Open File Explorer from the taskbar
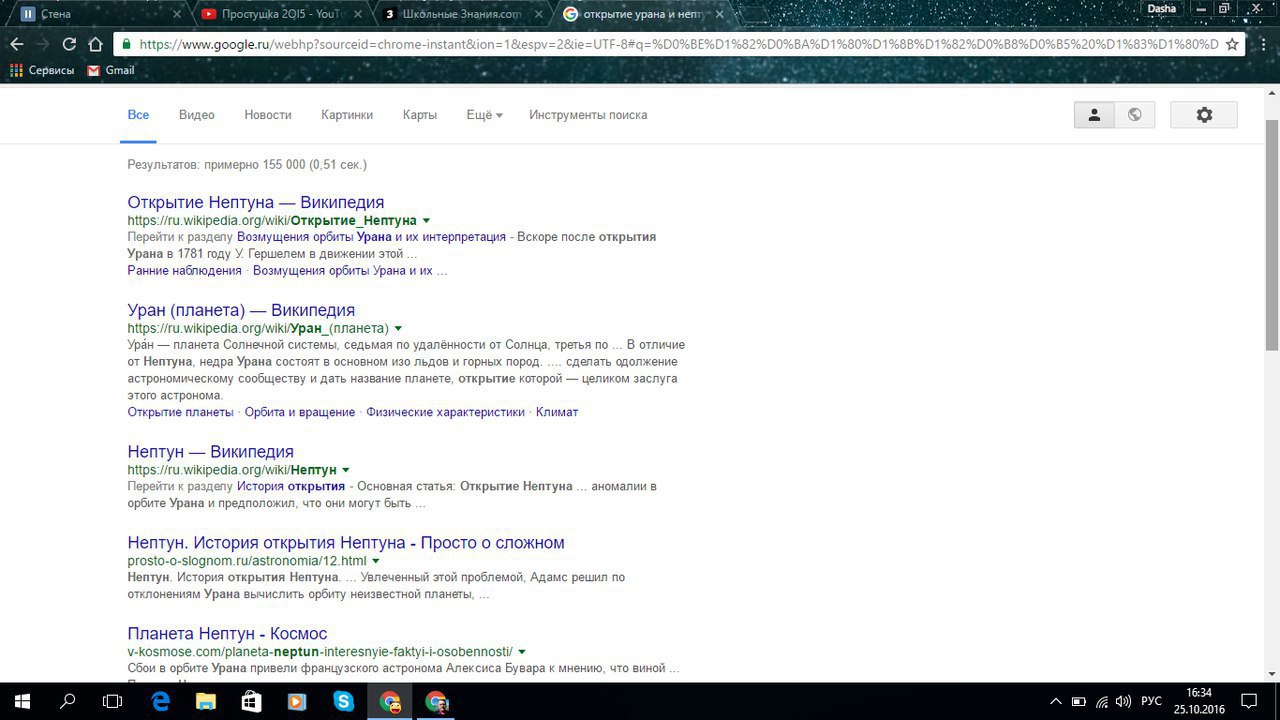Image resolution: width=1280 pixels, height=720 pixels. point(206,701)
